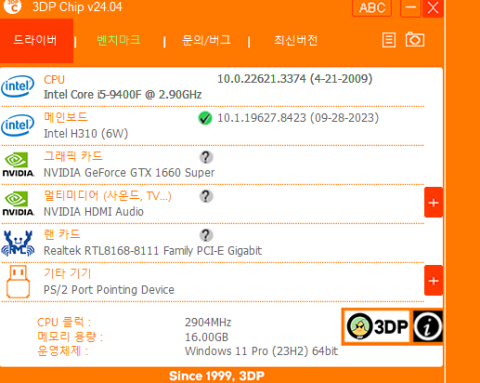Click the 16.00GB memory value

pyautogui.click(x=207, y=337)
